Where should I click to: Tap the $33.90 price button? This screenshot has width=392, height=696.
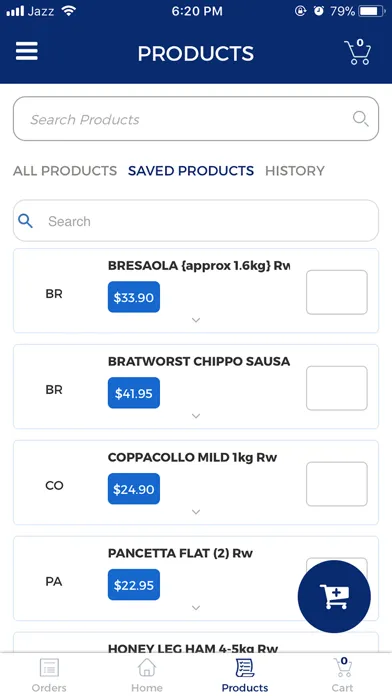click(x=134, y=297)
